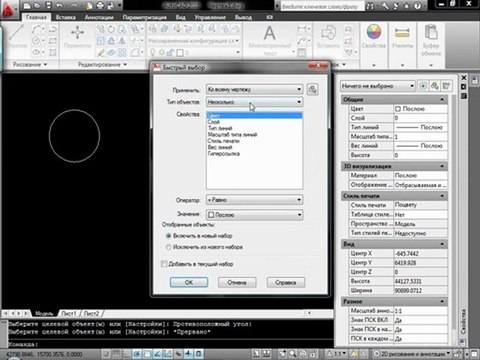The height and width of the screenshot is (360, 480).
Task: Collapse the Общие section in properties
Action: [442, 100]
